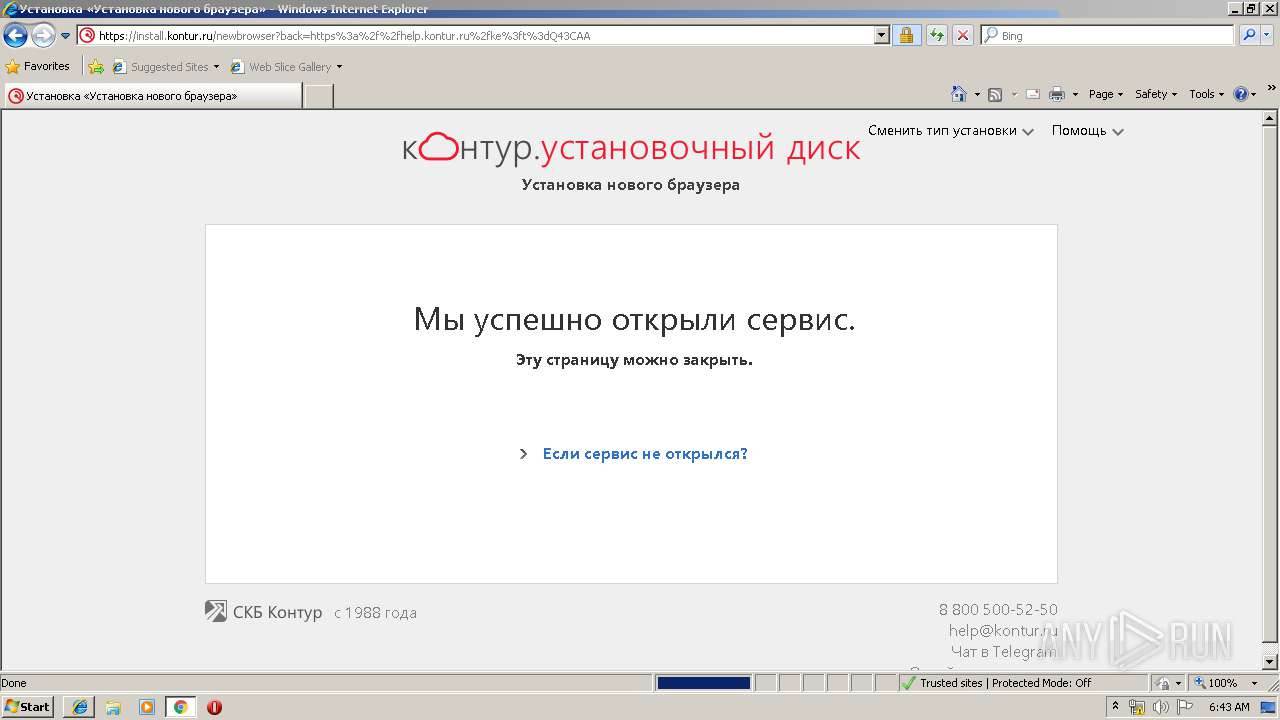Open the Safety menu
The height and width of the screenshot is (720, 1280).
[1155, 94]
